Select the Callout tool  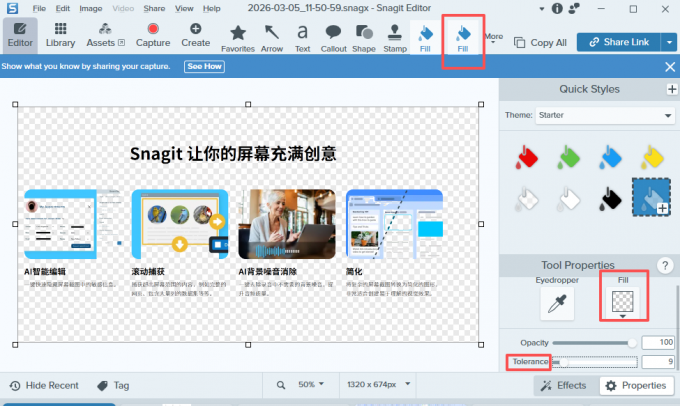point(333,36)
